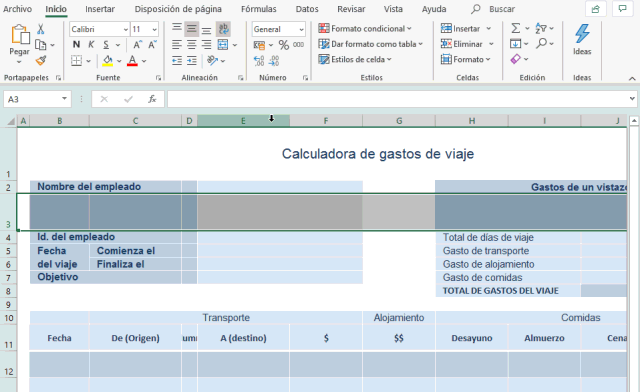Increase decimal places icon

coord(259,61)
